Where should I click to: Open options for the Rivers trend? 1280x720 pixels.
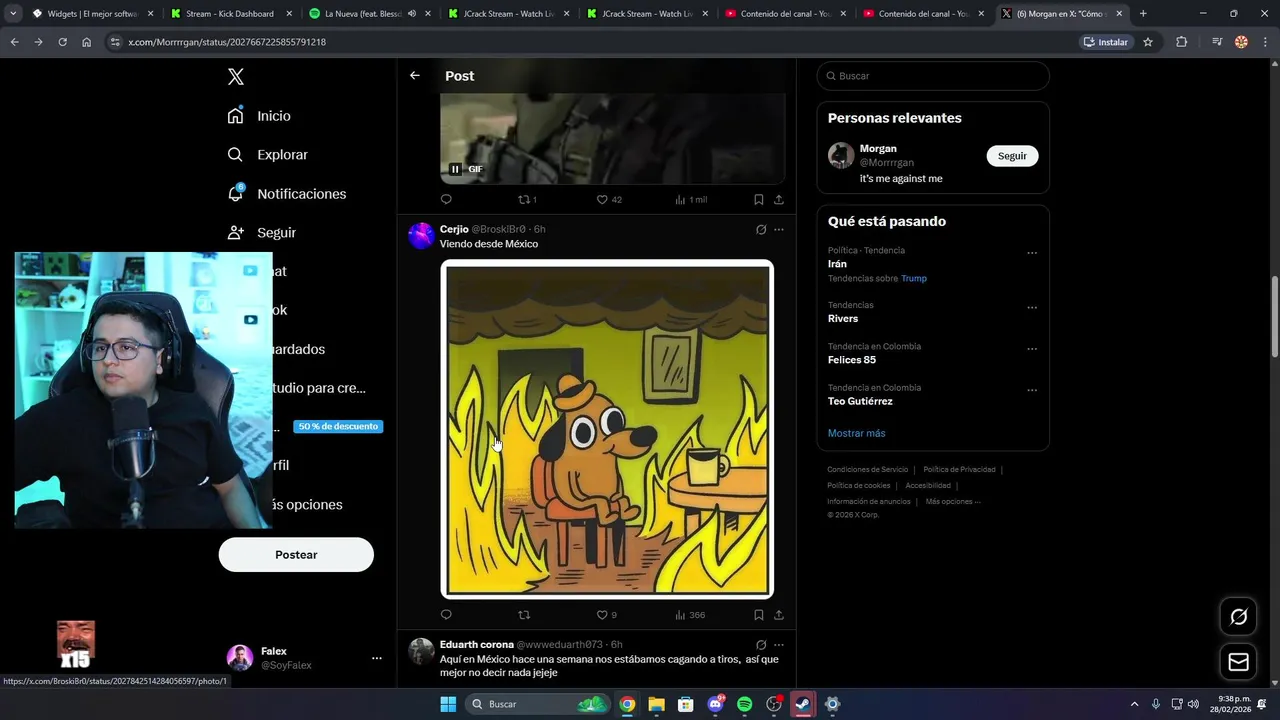[x=1032, y=308]
